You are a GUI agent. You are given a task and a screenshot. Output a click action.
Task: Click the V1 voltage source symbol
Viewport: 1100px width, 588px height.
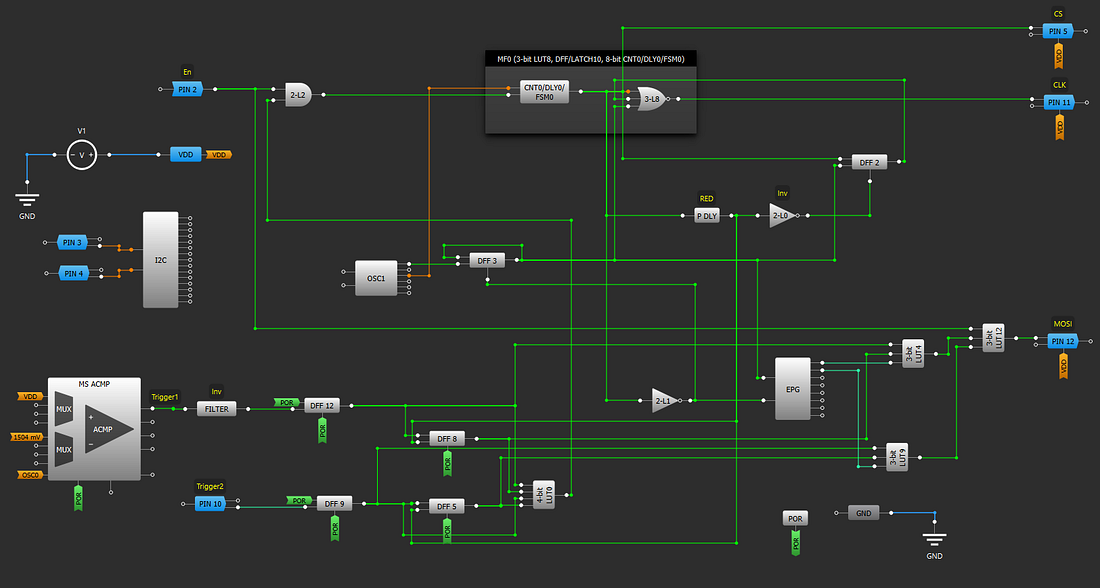click(x=82, y=154)
